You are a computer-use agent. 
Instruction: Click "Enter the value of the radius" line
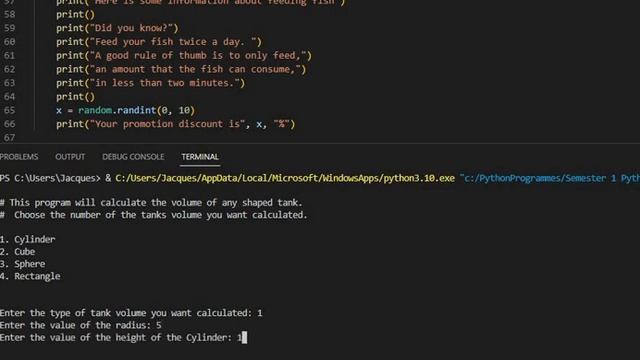click(x=81, y=325)
